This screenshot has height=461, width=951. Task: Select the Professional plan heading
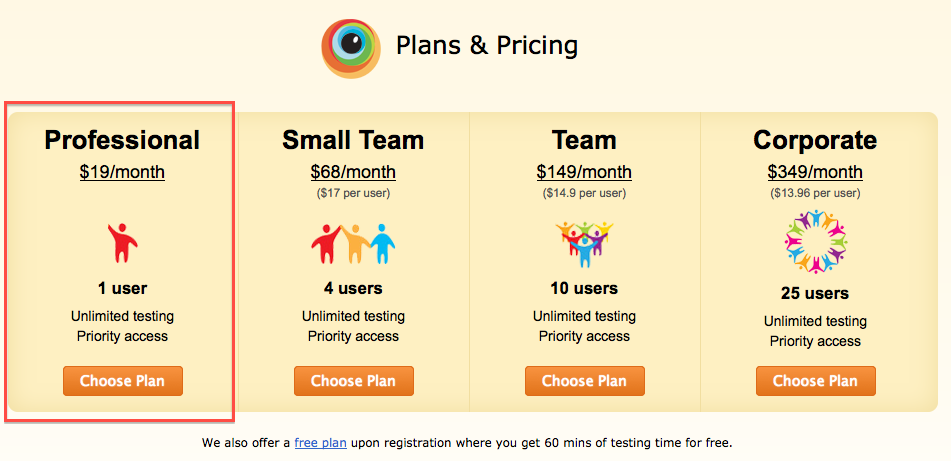point(122,140)
